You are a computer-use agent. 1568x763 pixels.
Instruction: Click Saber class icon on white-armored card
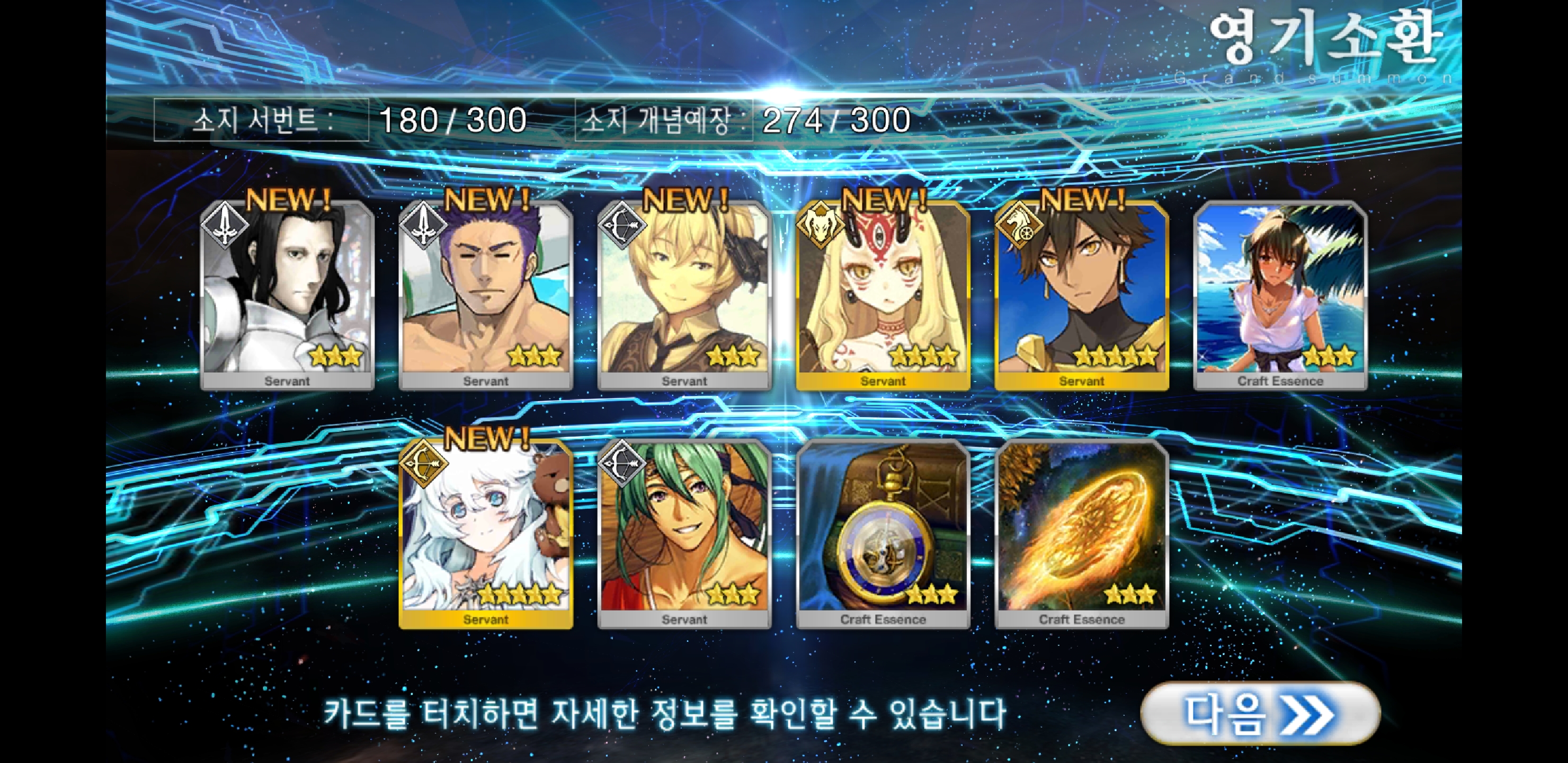pyautogui.click(x=225, y=225)
